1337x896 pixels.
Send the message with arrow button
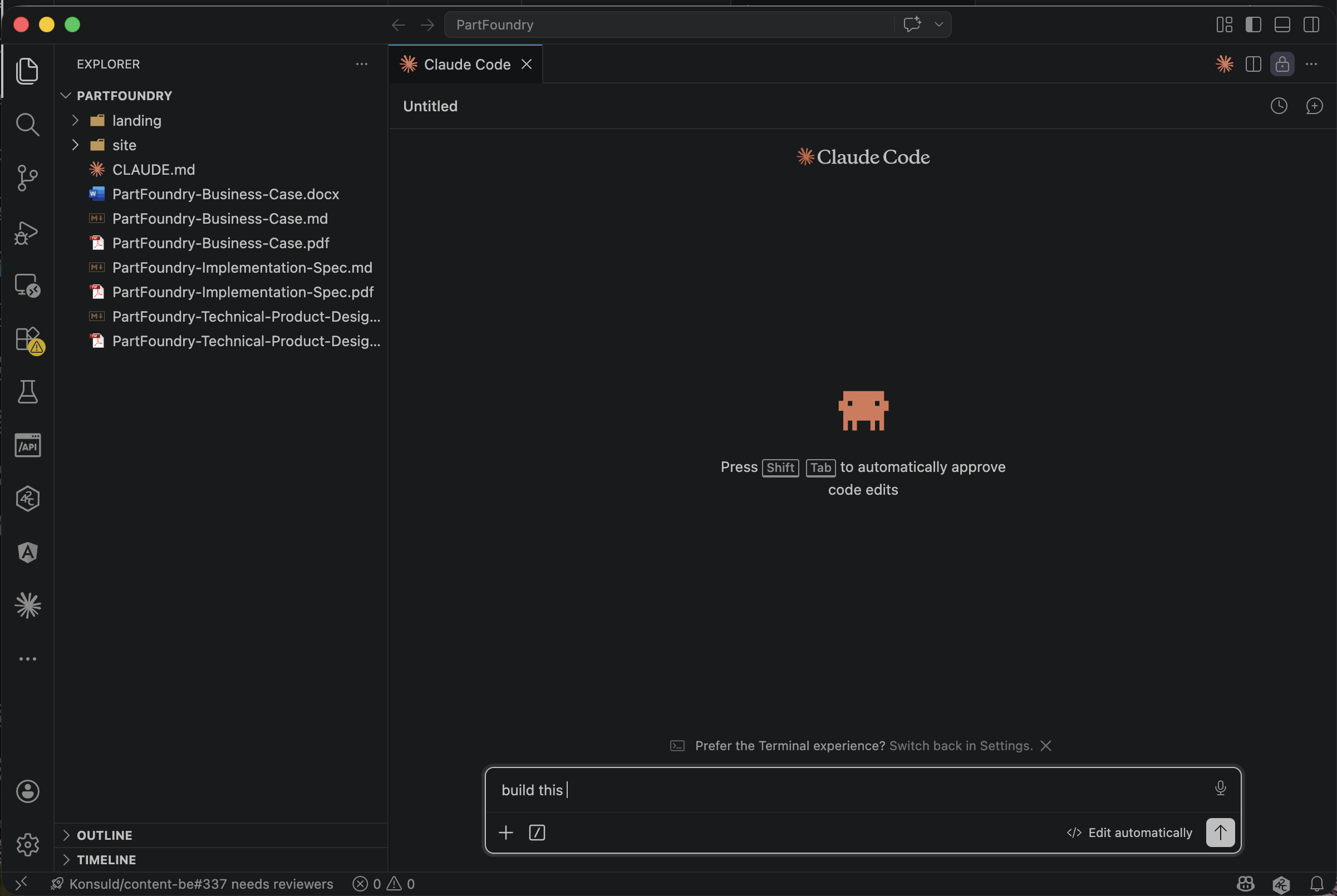click(x=1221, y=833)
